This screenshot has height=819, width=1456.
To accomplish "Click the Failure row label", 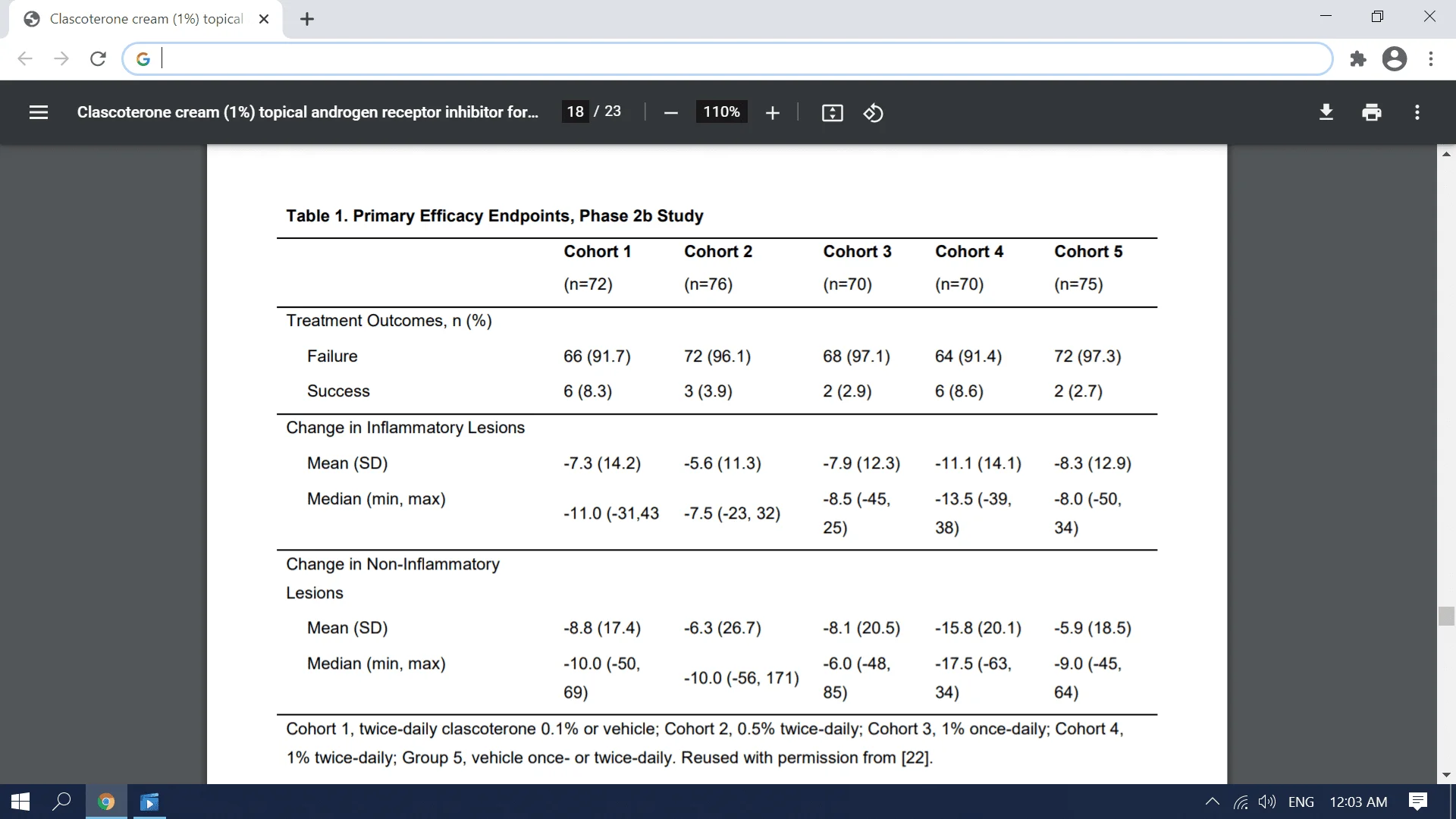I will 332,356.
